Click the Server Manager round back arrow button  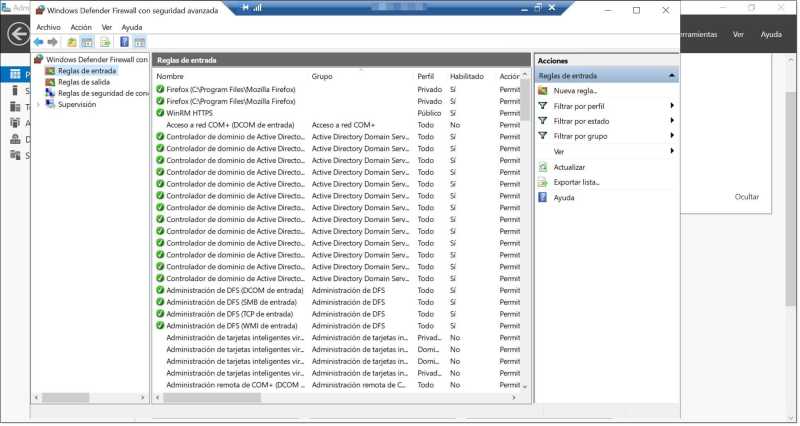19,34
